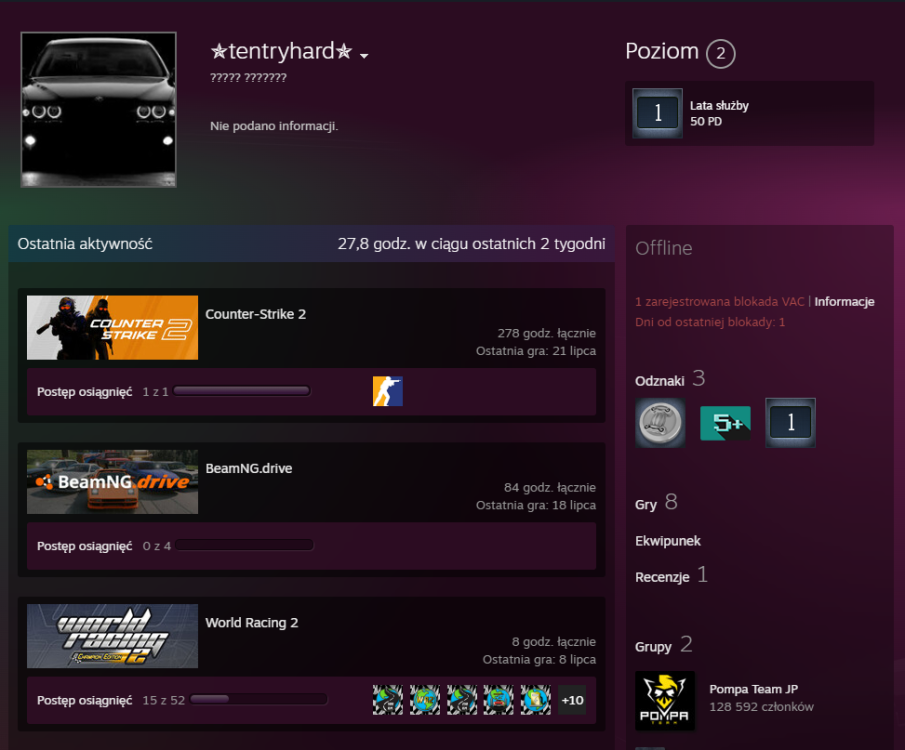
Task: Click the Dni od ostatniej blokady text
Action: point(710,322)
